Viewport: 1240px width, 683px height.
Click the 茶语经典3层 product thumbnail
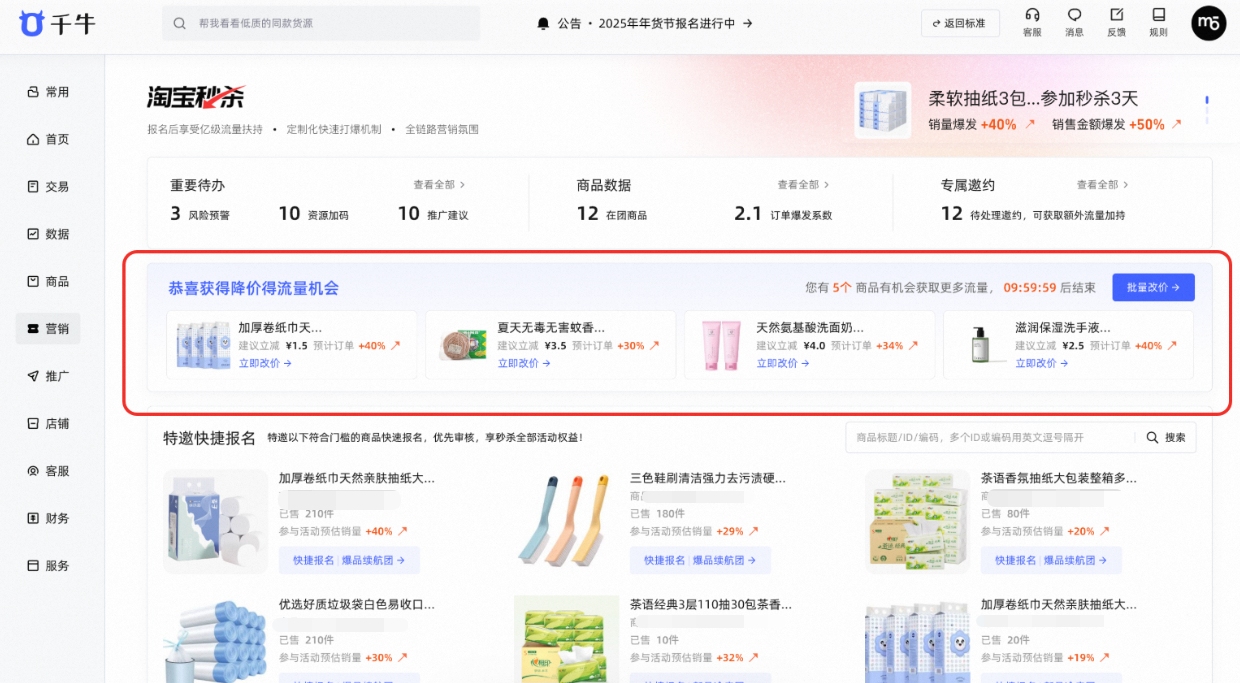point(566,640)
